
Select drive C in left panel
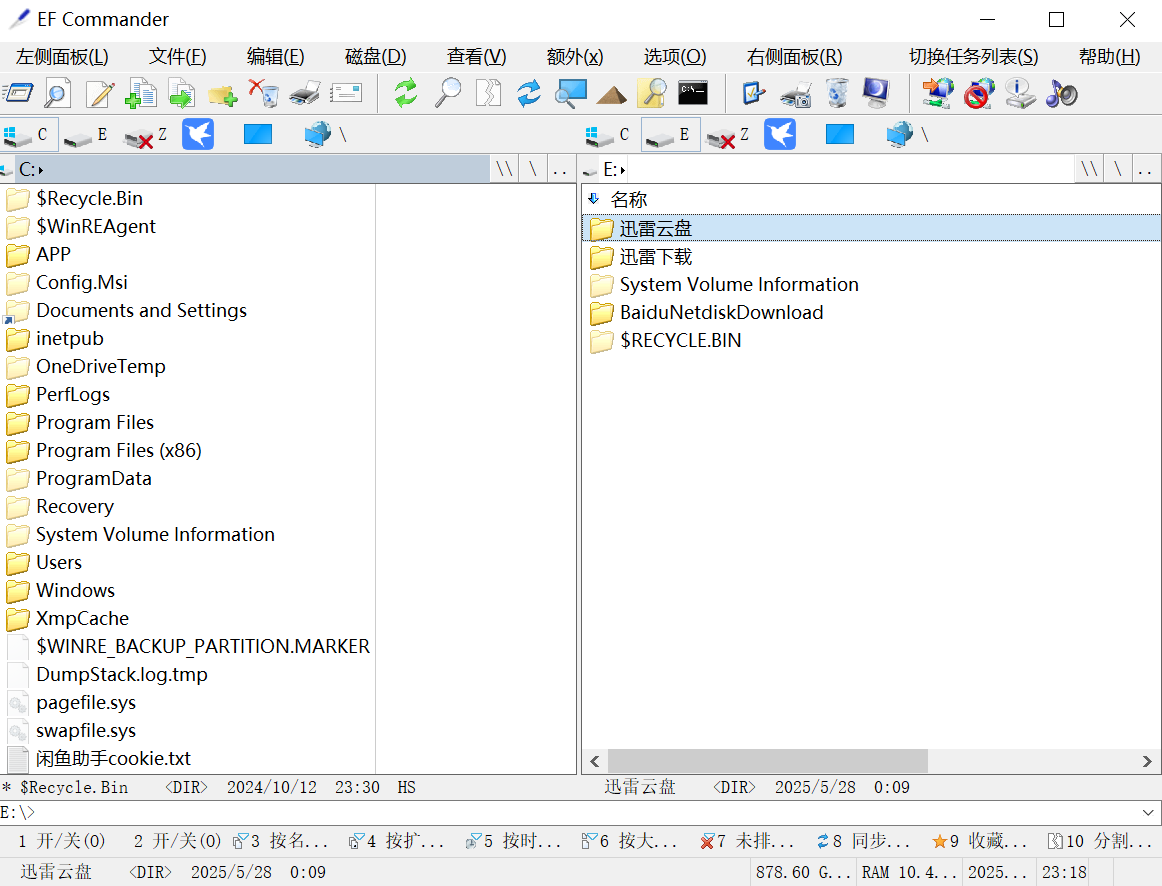[x=29, y=135]
